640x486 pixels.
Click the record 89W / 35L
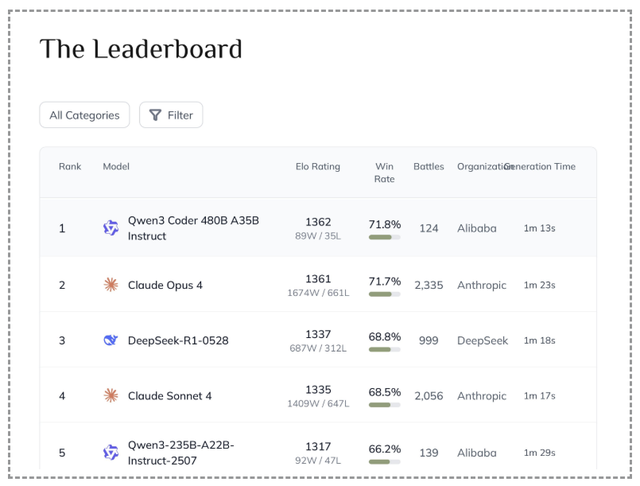[318, 236]
